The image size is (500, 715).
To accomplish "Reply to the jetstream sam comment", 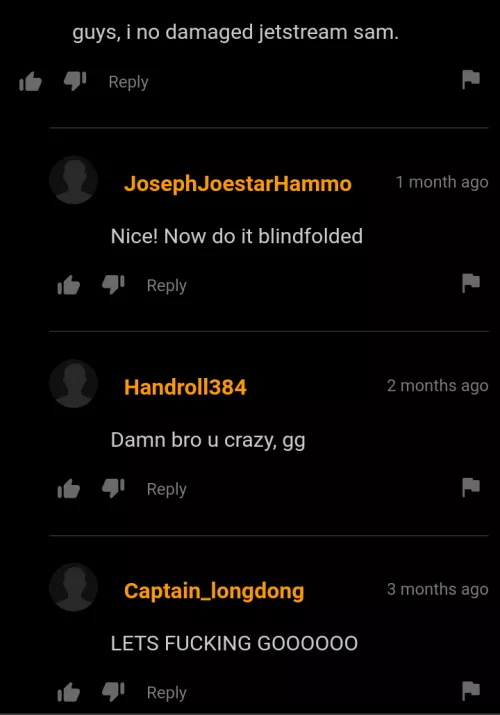I will [x=128, y=82].
